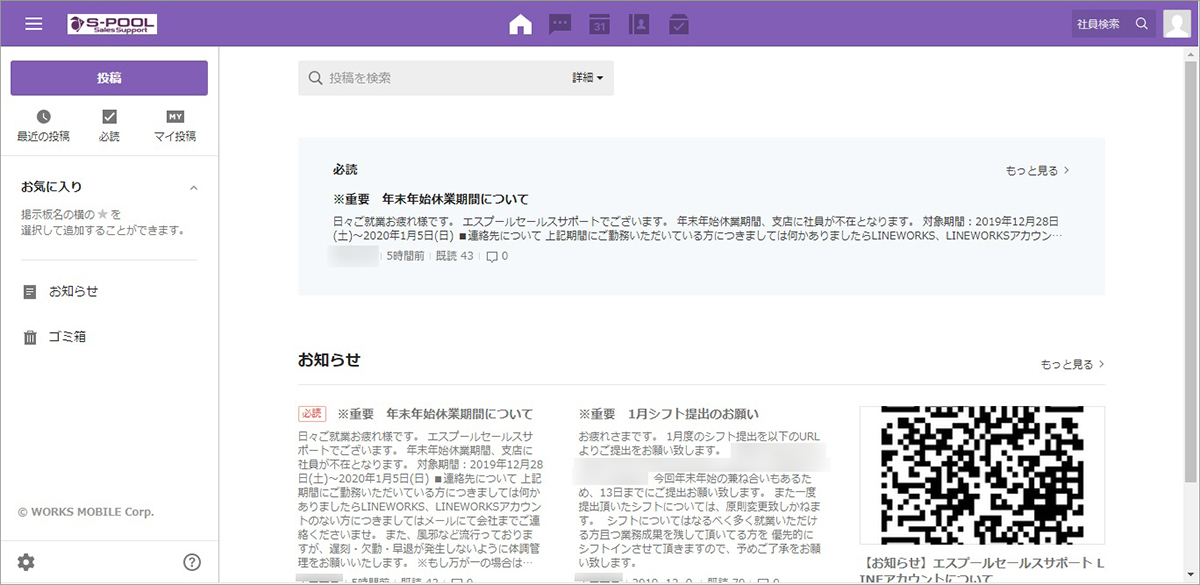Open the tasks checkmark icon in top bar
The width and height of the screenshot is (1200, 585).
coord(679,24)
